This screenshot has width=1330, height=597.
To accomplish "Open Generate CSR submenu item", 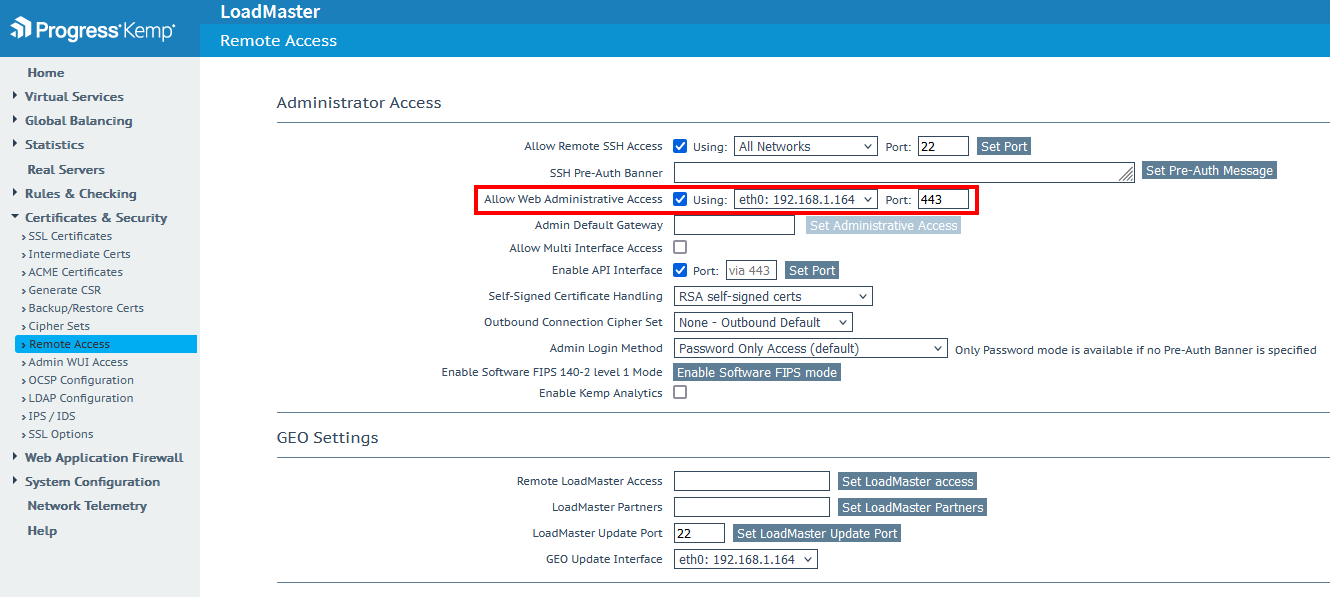I will click(64, 290).
